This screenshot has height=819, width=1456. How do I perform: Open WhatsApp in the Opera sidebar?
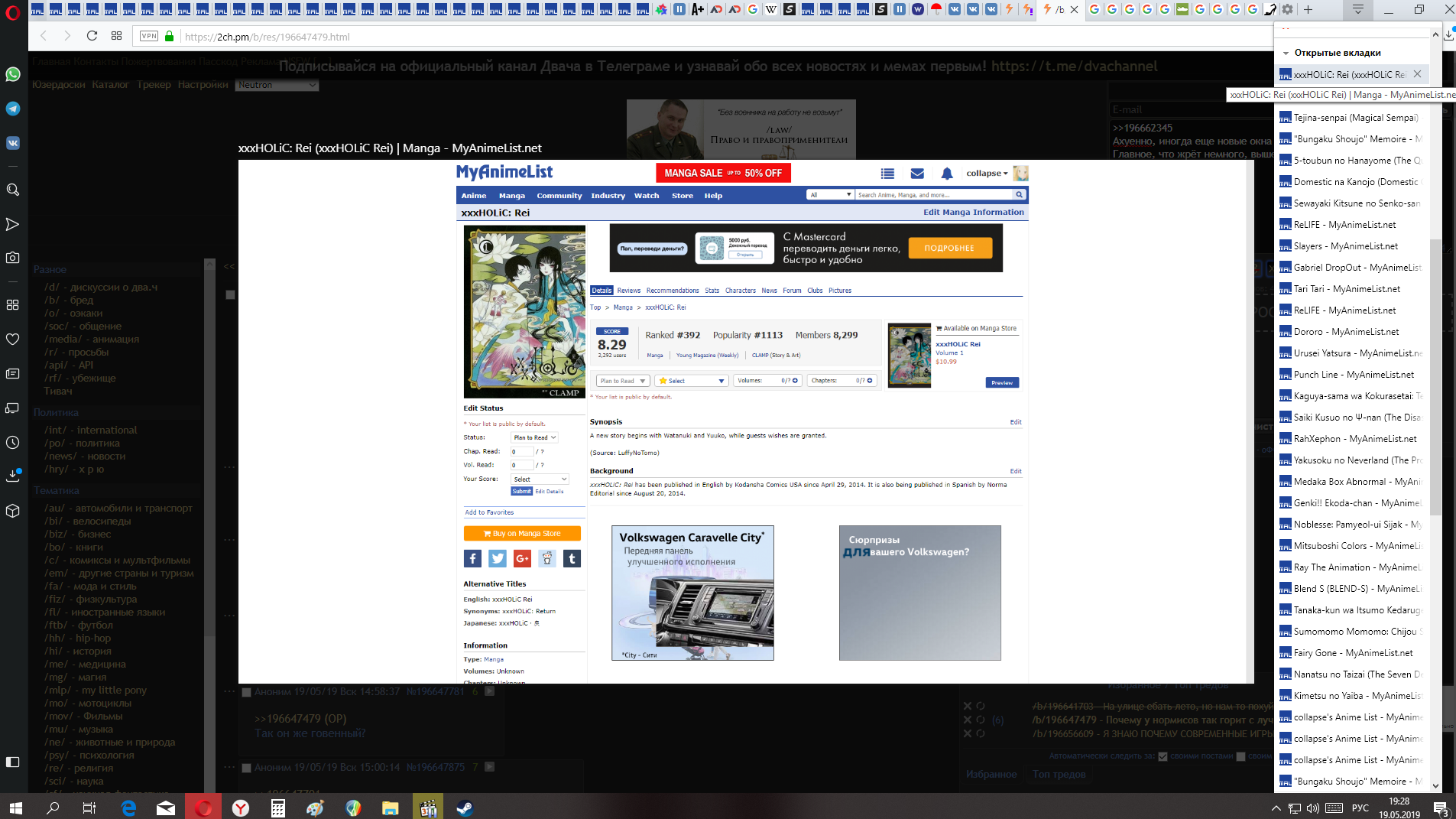12,74
